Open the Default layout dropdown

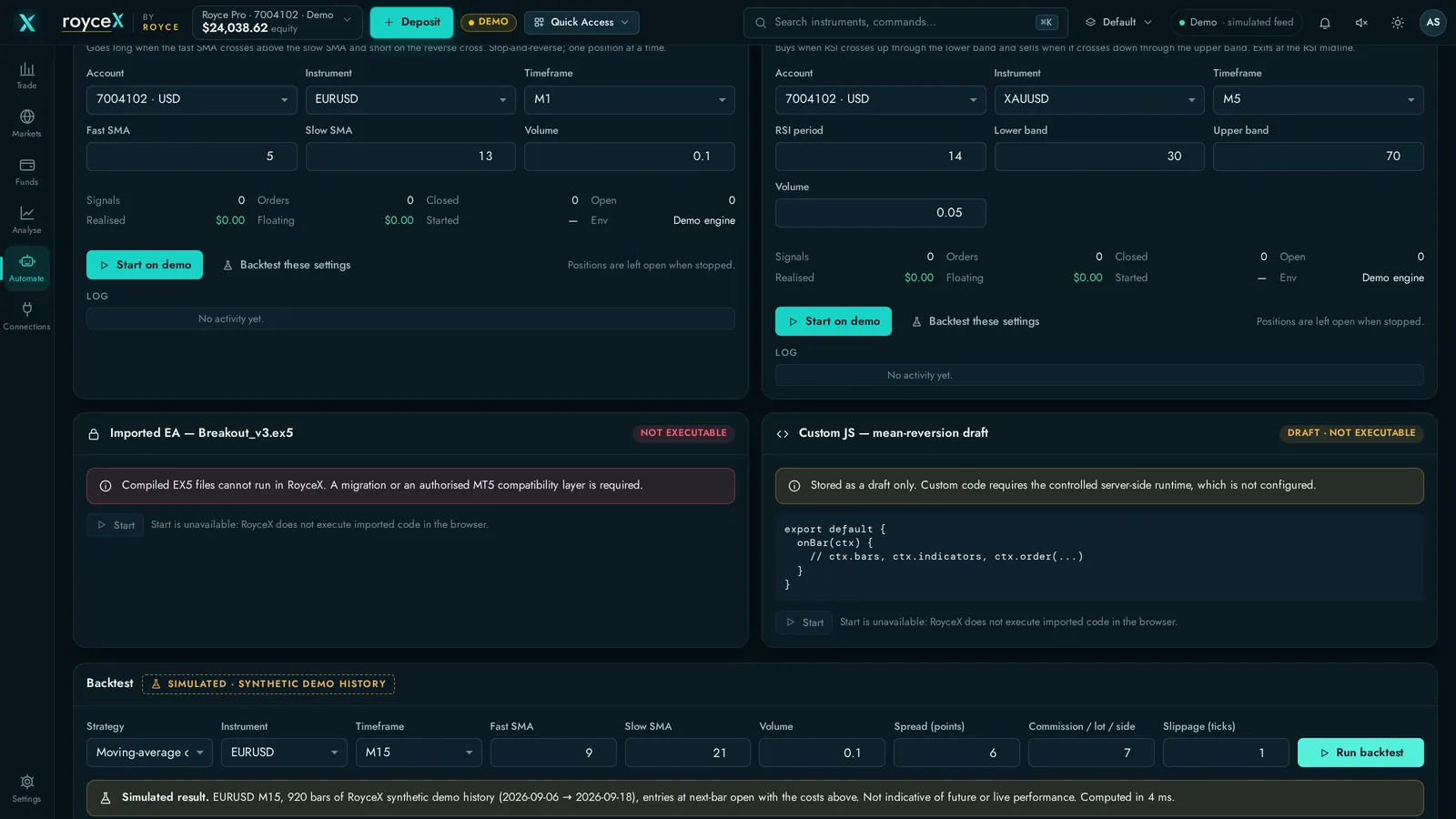point(1118,23)
